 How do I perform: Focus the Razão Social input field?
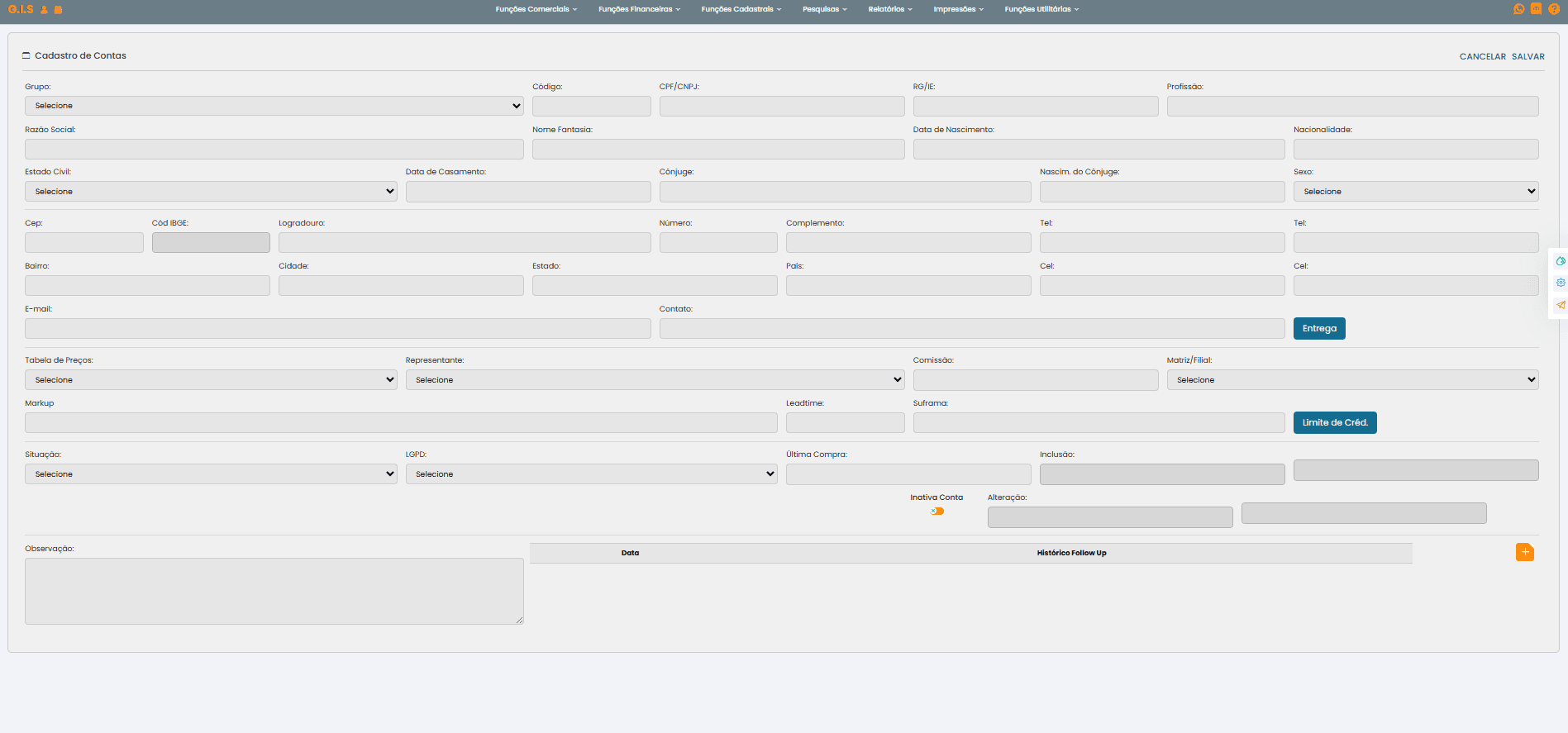click(274, 150)
